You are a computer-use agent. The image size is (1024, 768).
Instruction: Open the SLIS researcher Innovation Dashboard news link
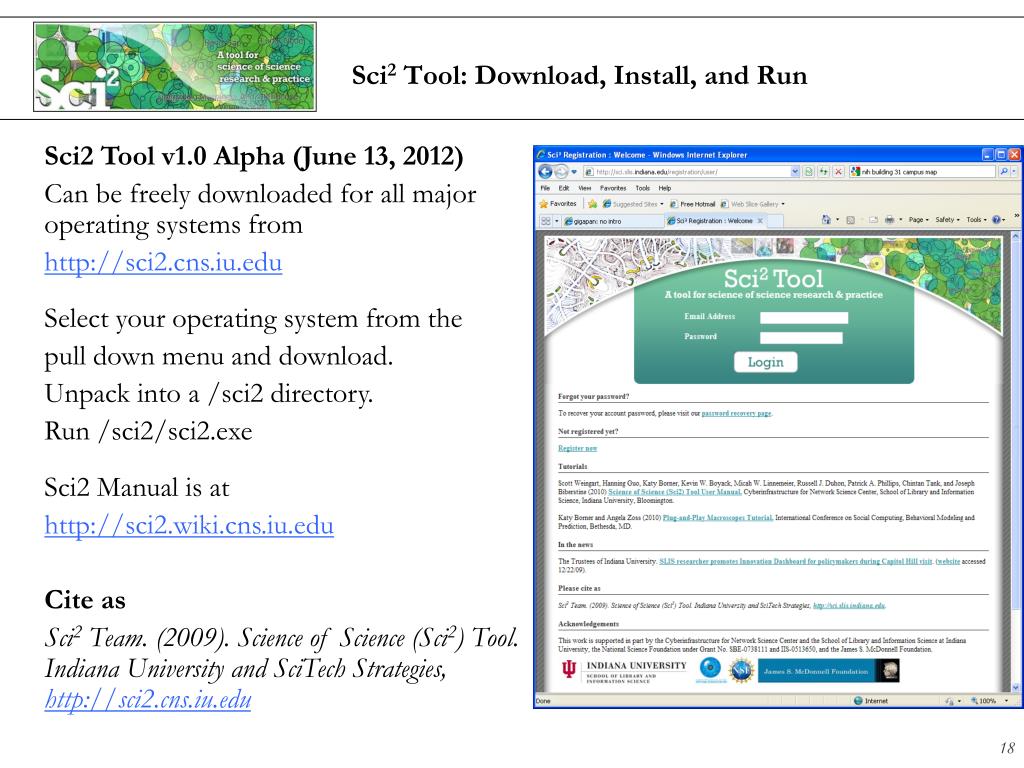(795, 561)
